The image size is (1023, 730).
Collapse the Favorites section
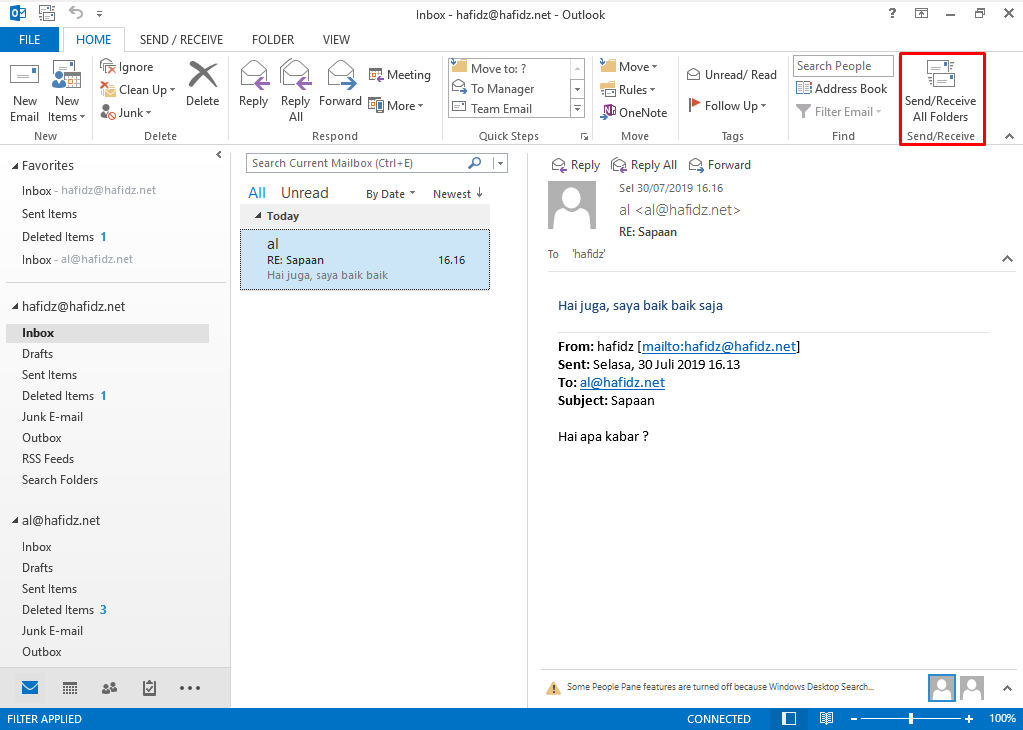pos(15,166)
